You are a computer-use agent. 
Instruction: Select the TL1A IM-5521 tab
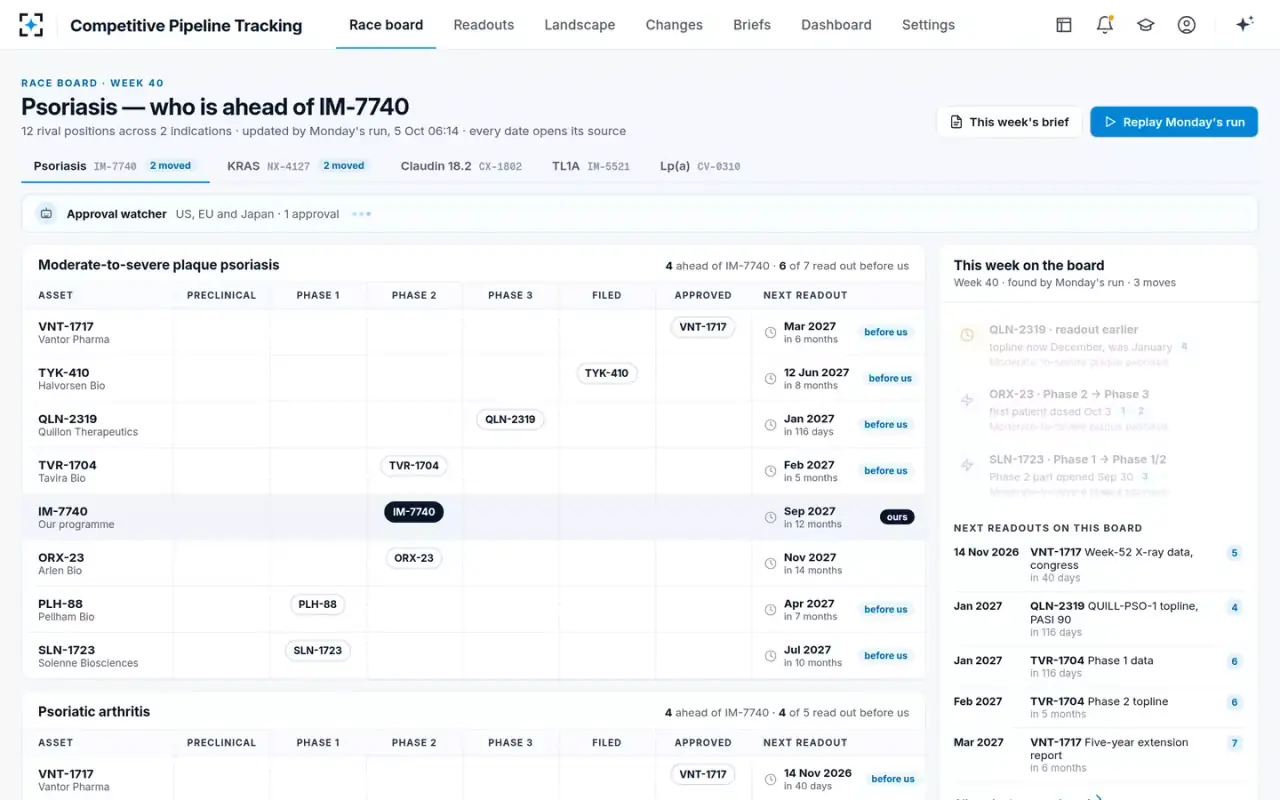(591, 166)
